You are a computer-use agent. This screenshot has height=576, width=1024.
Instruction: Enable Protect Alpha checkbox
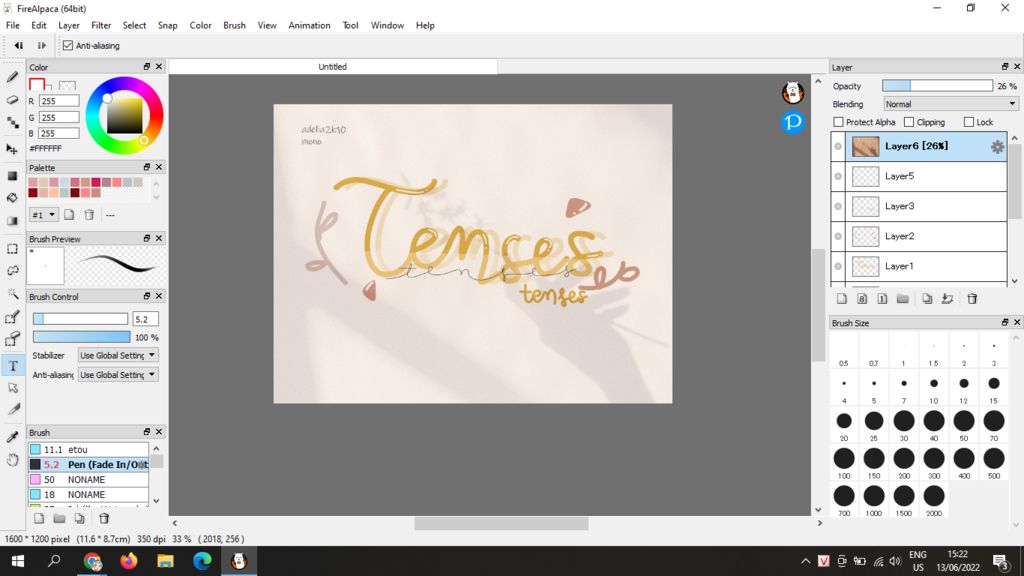coord(839,122)
